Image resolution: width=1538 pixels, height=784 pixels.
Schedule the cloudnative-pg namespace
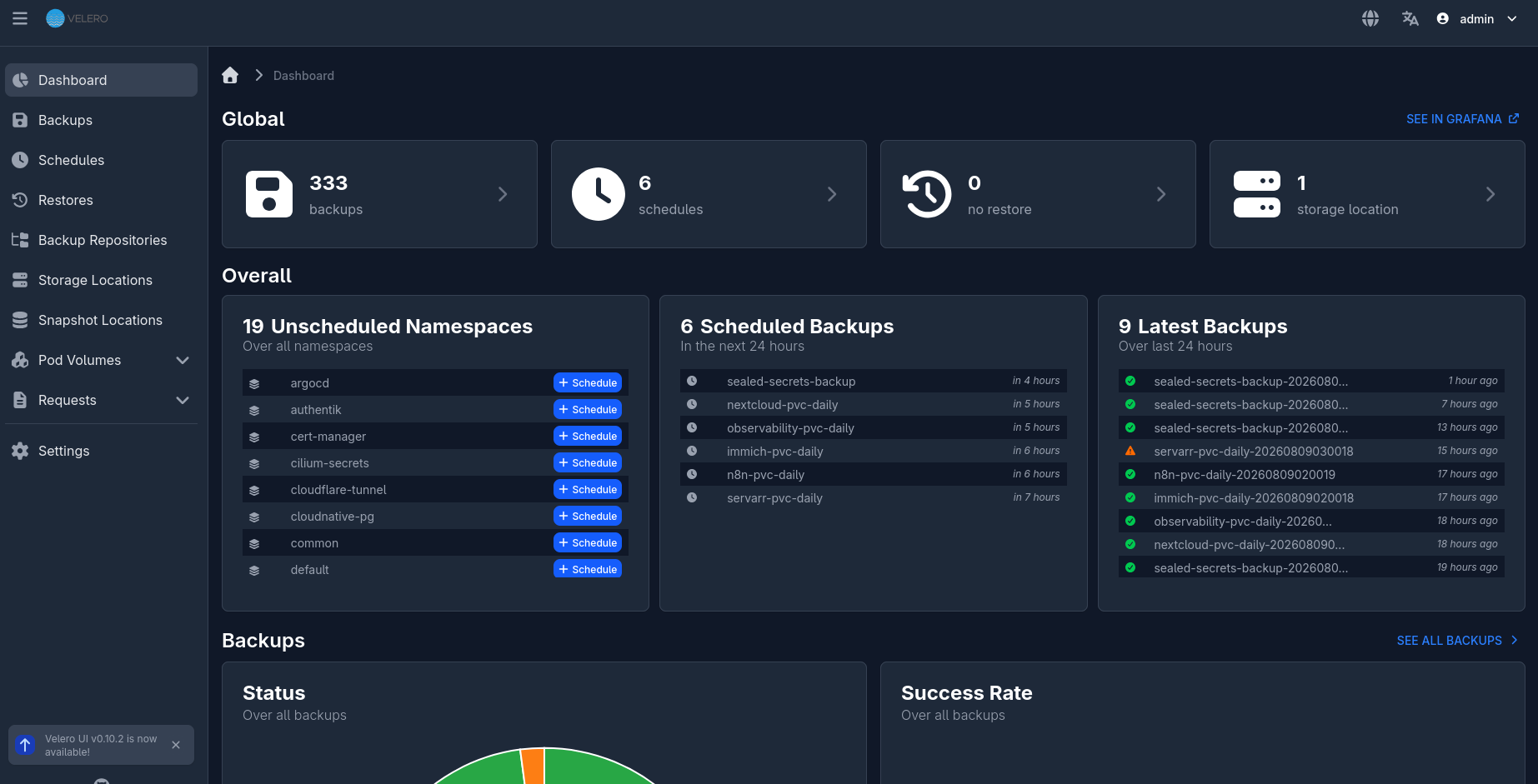pyautogui.click(x=588, y=516)
